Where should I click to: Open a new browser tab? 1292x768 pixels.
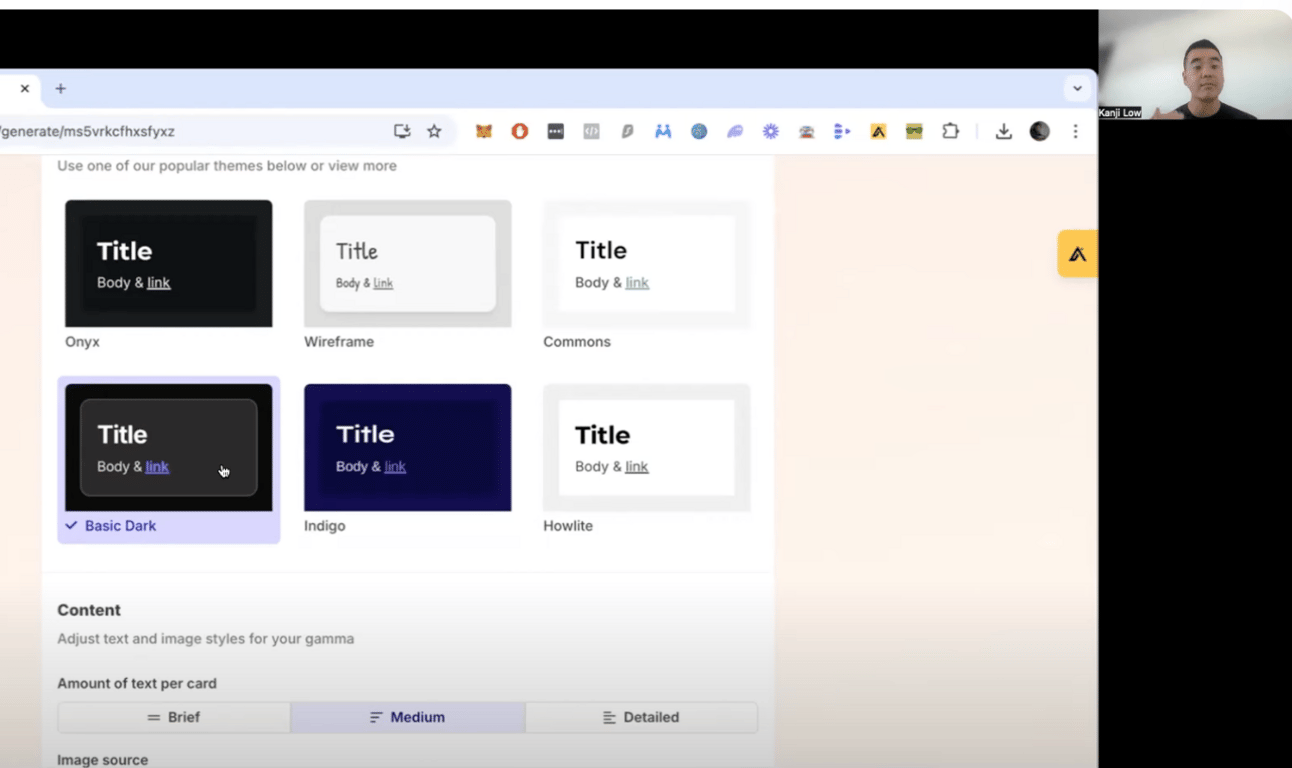[x=60, y=89]
